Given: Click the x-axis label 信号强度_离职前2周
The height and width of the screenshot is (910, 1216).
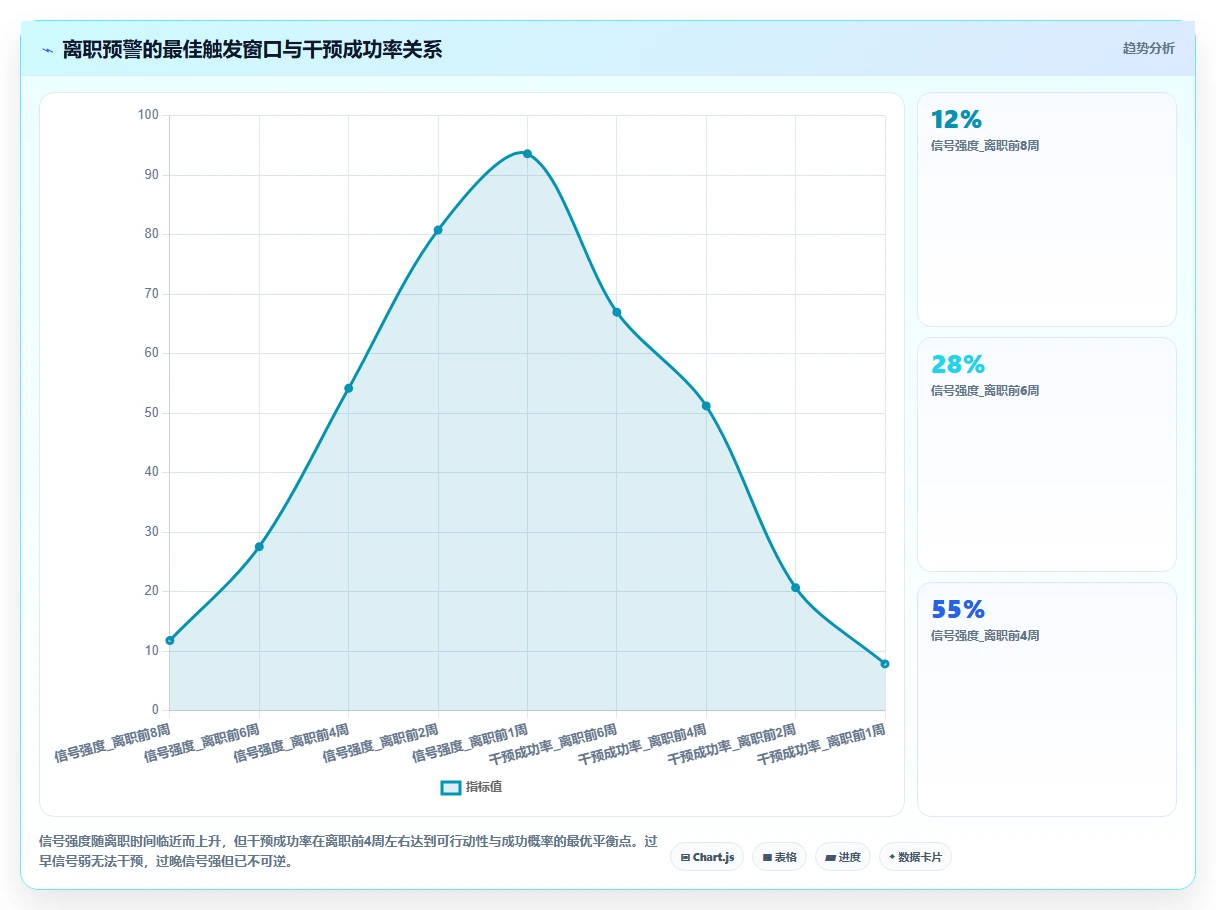Looking at the screenshot, I should pyautogui.click(x=381, y=743).
